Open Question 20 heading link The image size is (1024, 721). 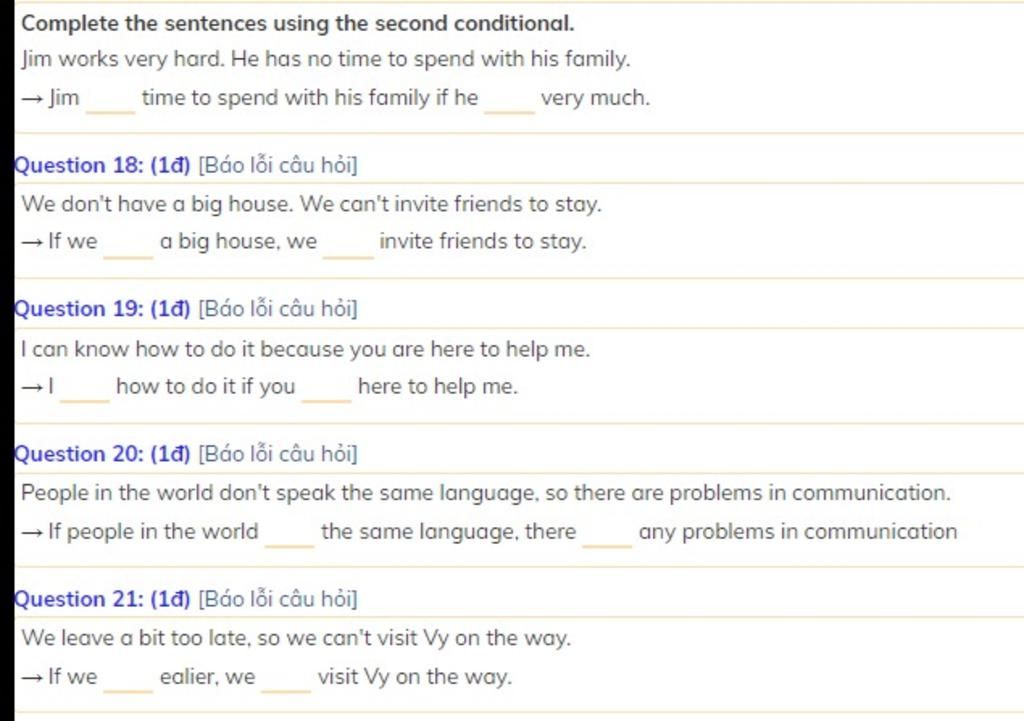[x=102, y=454]
